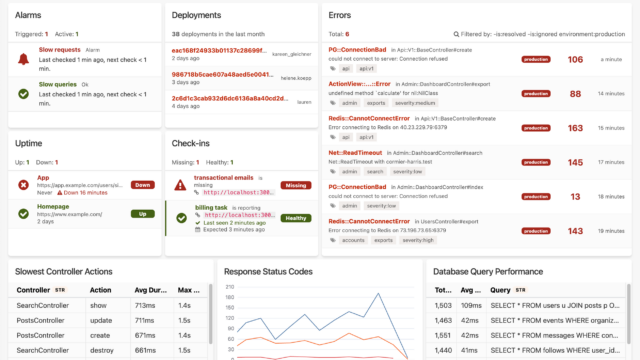The width and height of the screenshot is (640, 360).
Task: Click the Slowest Controller Actions scrollbar
Action: point(211,314)
